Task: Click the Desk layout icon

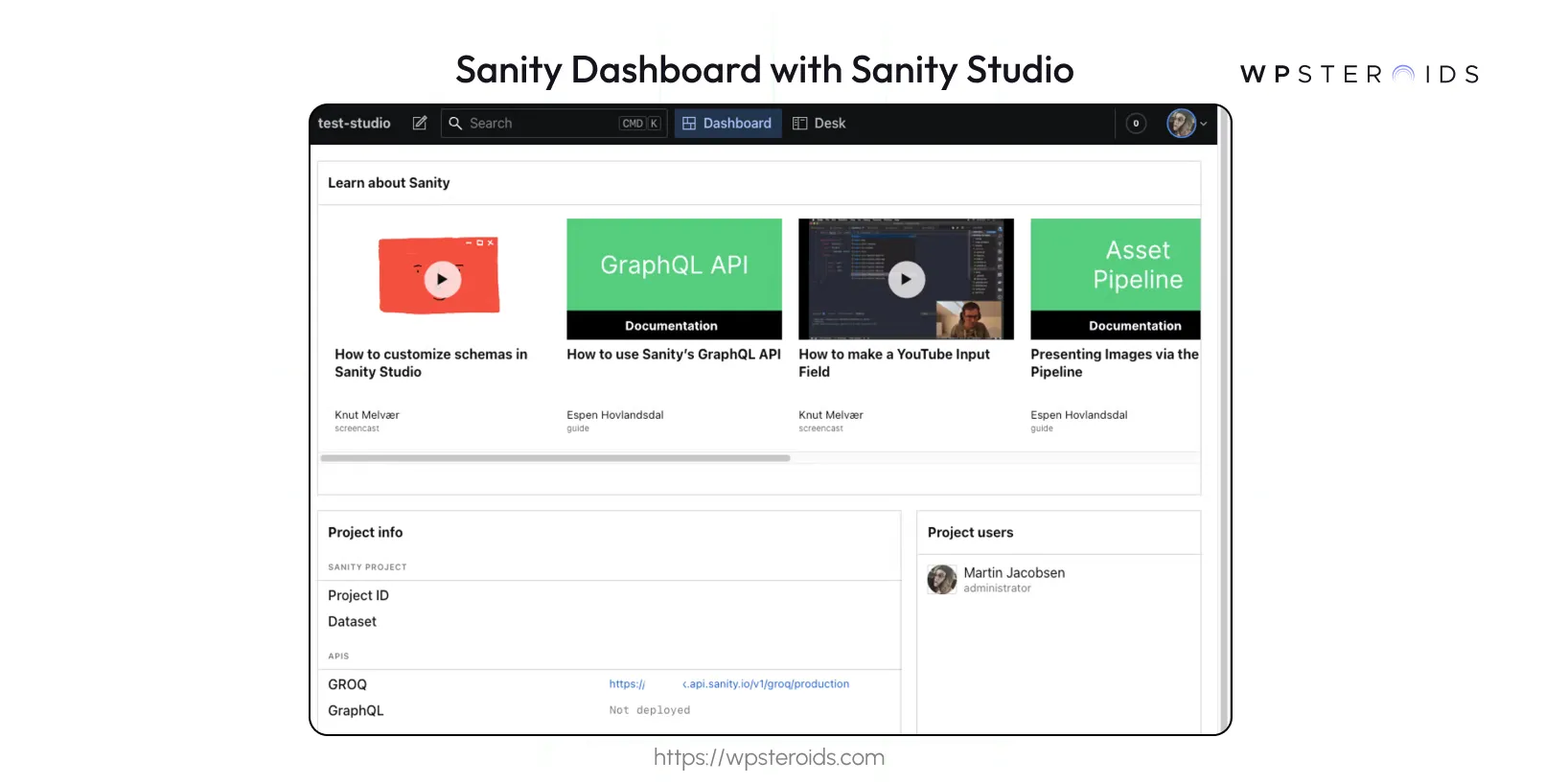Action: [799, 124]
